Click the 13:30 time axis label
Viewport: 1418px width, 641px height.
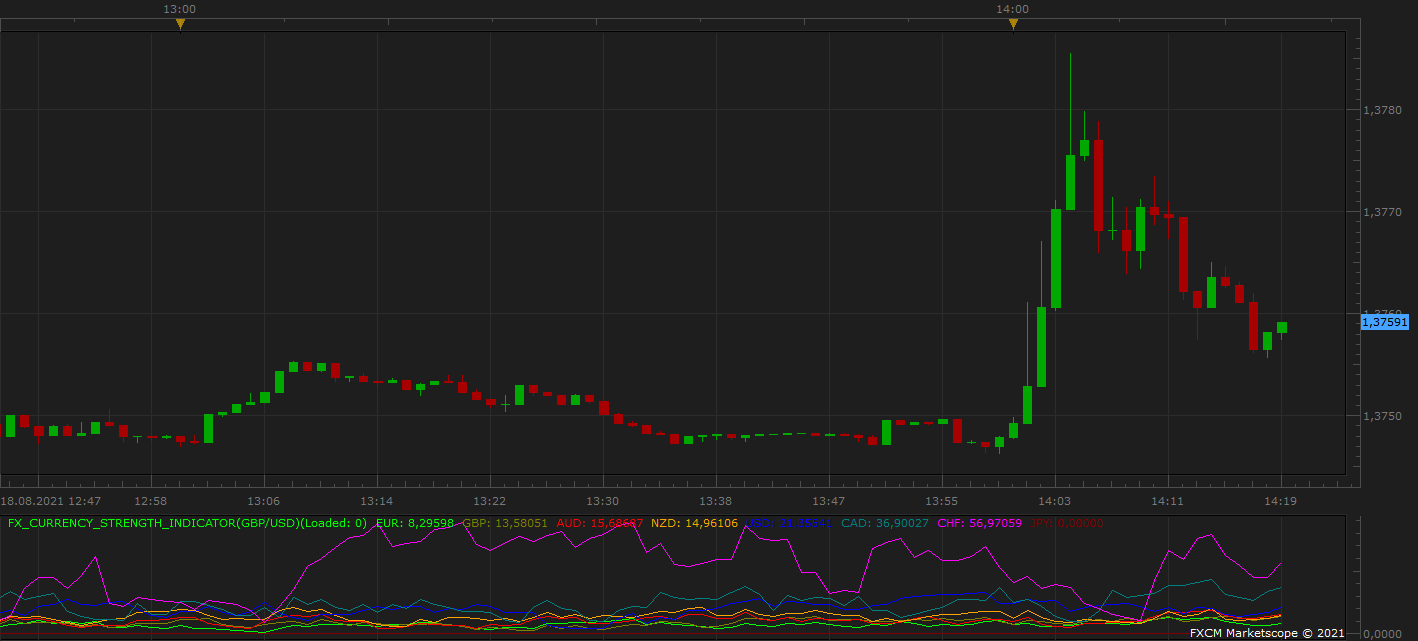click(603, 500)
